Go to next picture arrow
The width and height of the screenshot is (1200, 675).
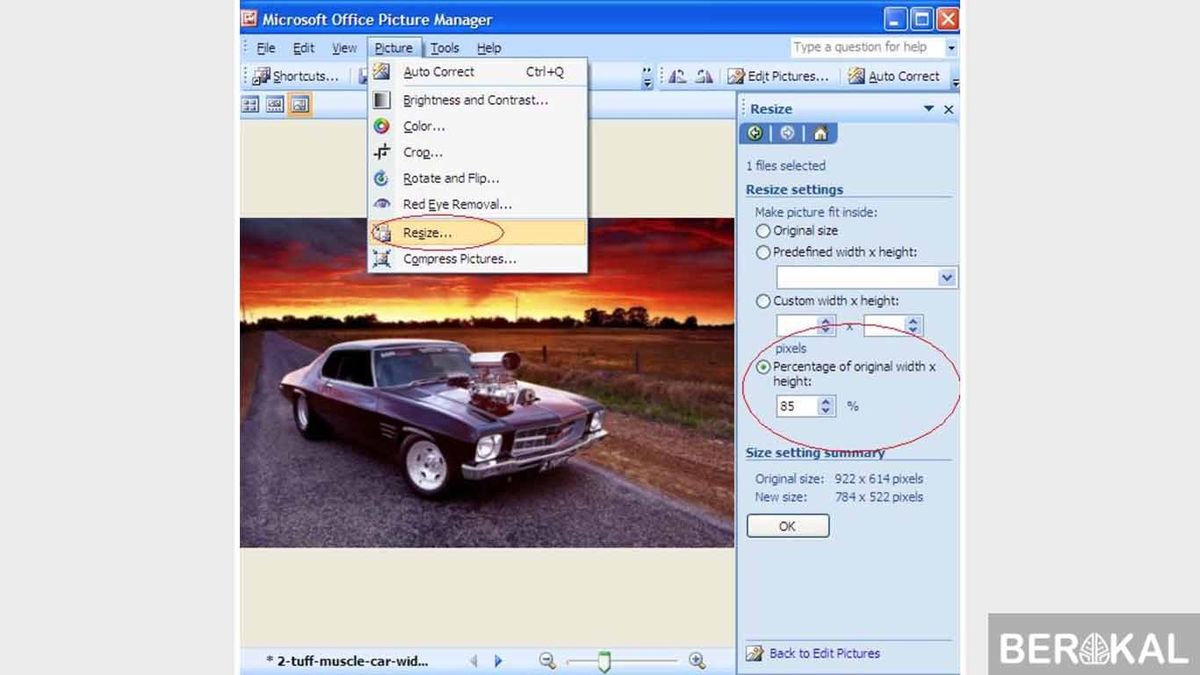[499, 661]
